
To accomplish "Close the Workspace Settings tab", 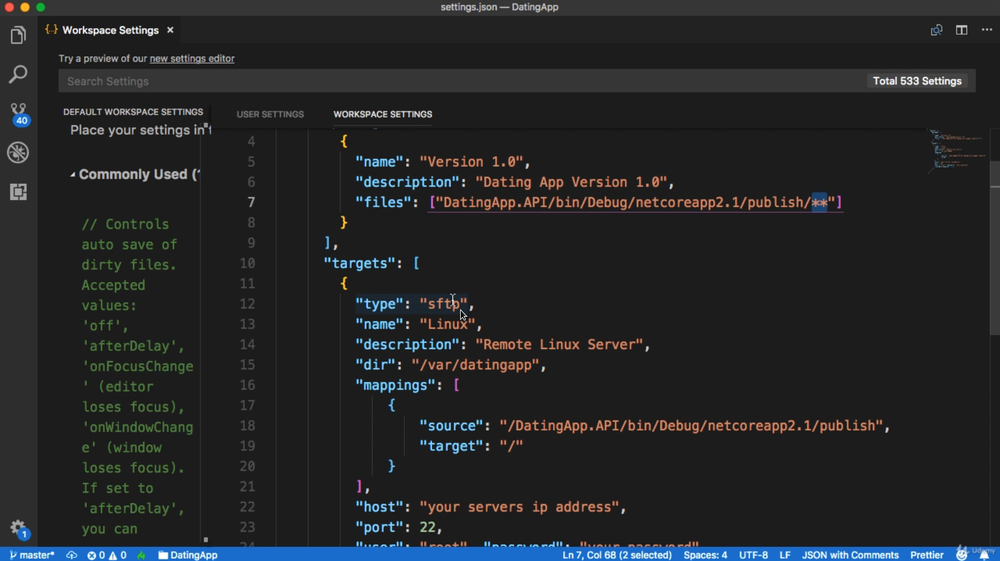I will (x=170, y=30).
